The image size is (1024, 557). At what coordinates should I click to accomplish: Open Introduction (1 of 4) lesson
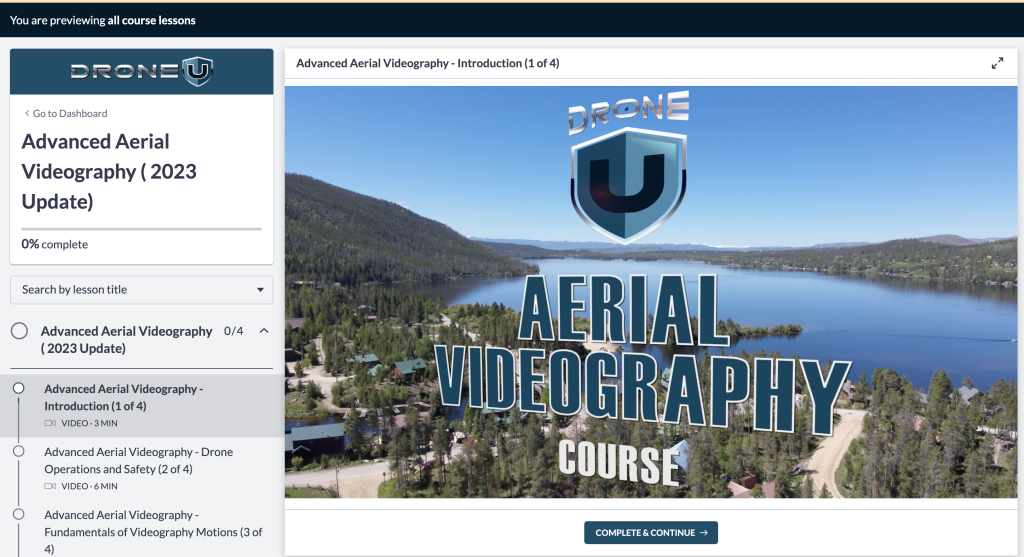142,406
